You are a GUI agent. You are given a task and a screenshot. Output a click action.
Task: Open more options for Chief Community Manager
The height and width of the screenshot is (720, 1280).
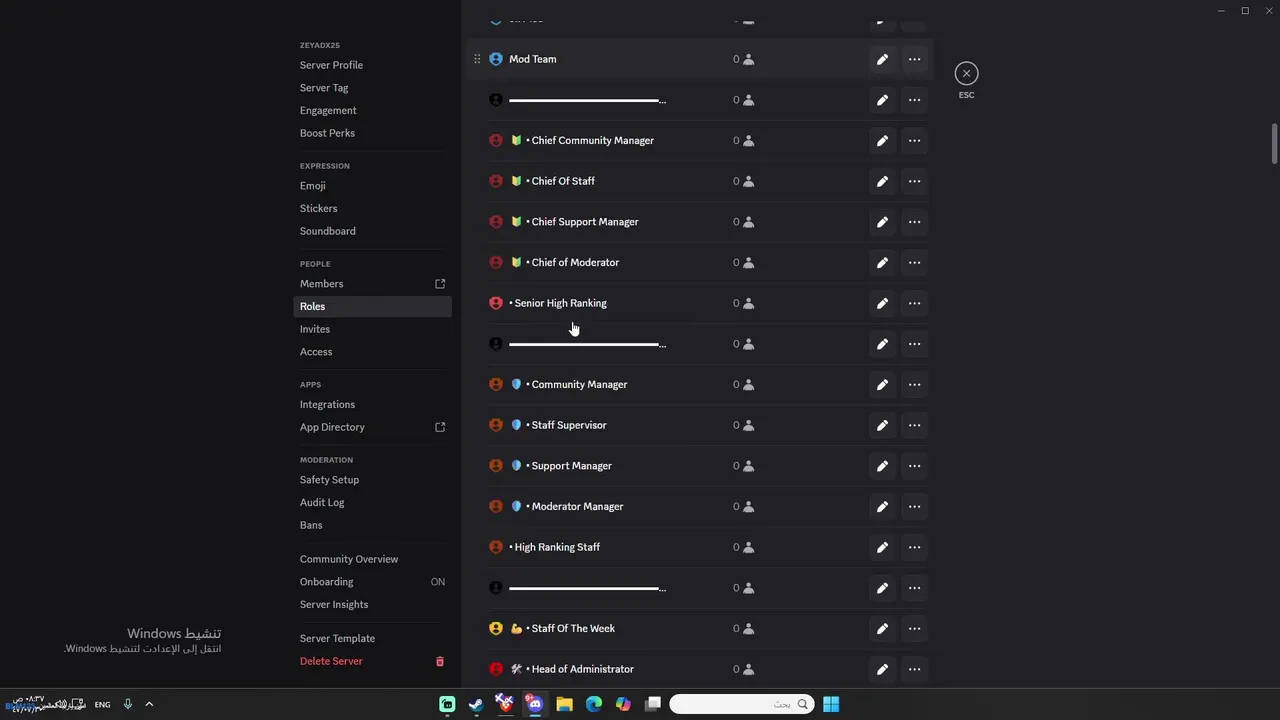pos(914,141)
